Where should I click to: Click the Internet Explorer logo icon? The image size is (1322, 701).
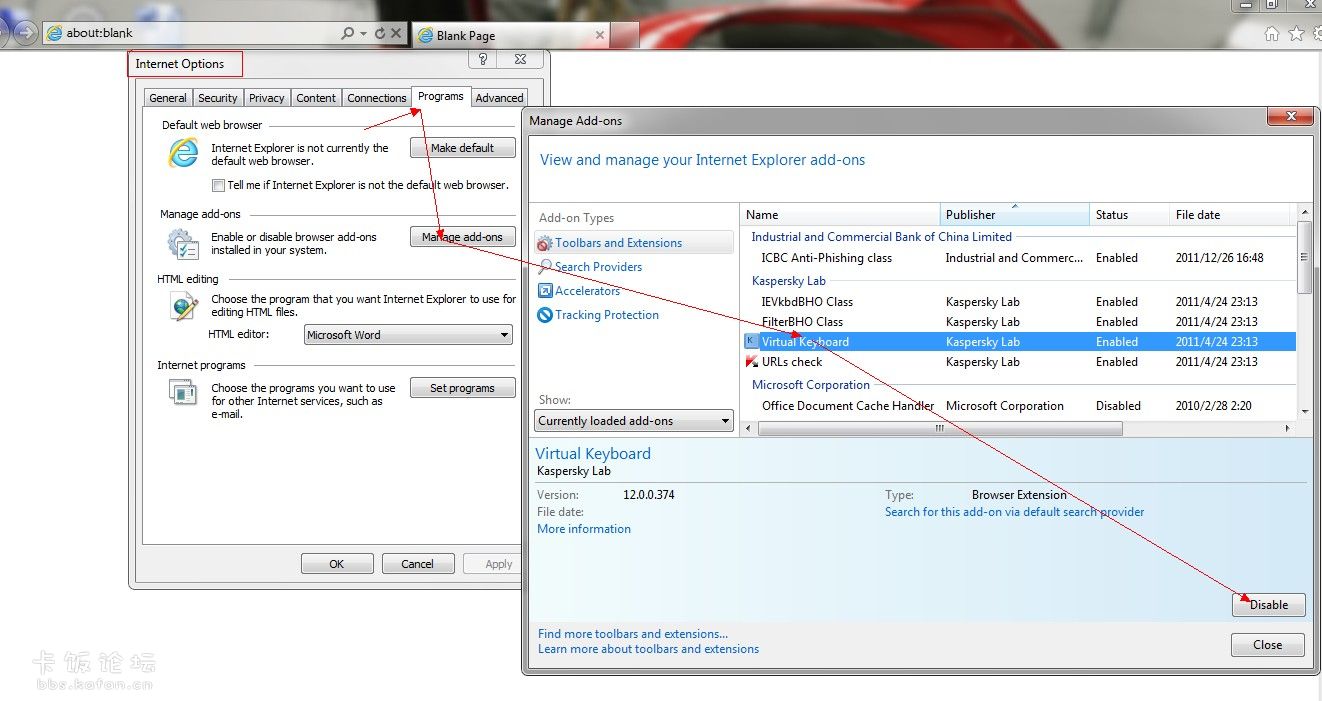183,153
